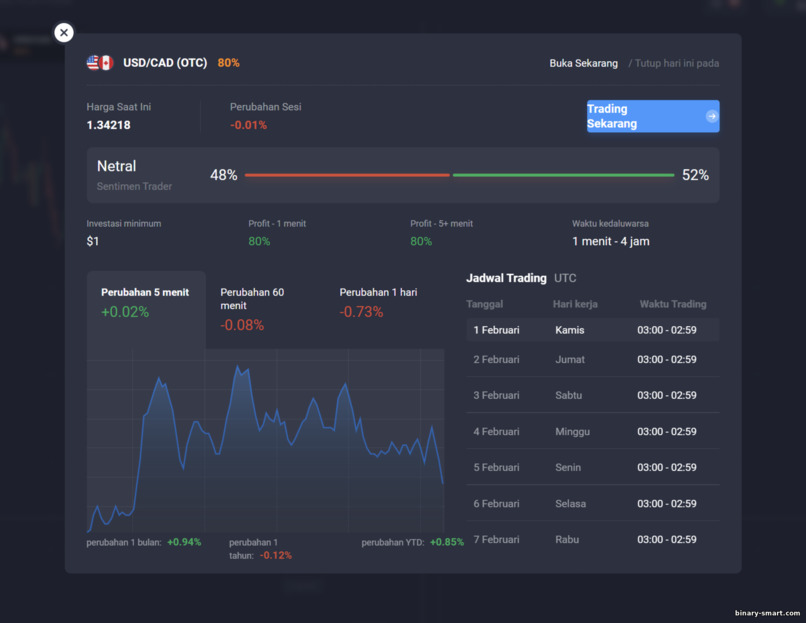
Task: Click the UTC timezone label
Action: click(x=565, y=278)
